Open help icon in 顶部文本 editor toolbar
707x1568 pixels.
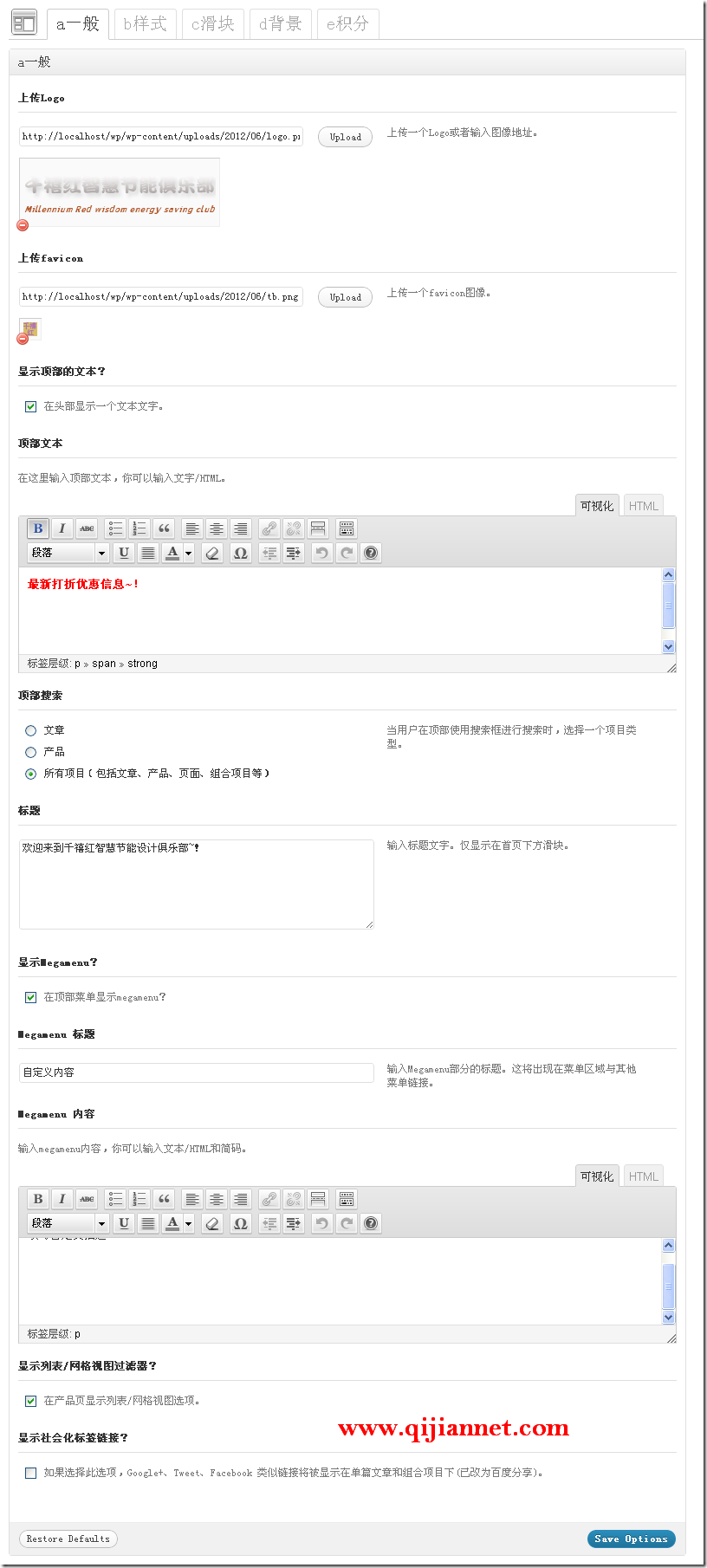371,553
